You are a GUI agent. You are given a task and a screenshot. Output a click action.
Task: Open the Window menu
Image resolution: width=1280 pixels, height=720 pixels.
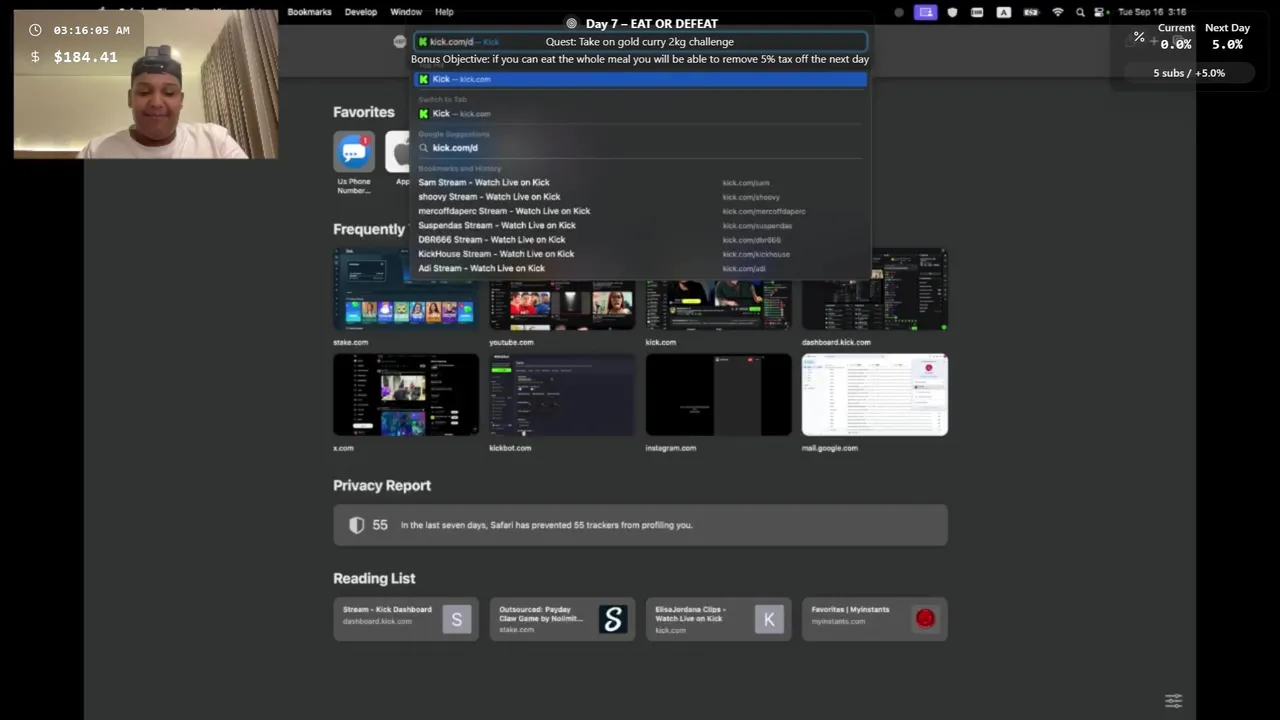coord(406,12)
